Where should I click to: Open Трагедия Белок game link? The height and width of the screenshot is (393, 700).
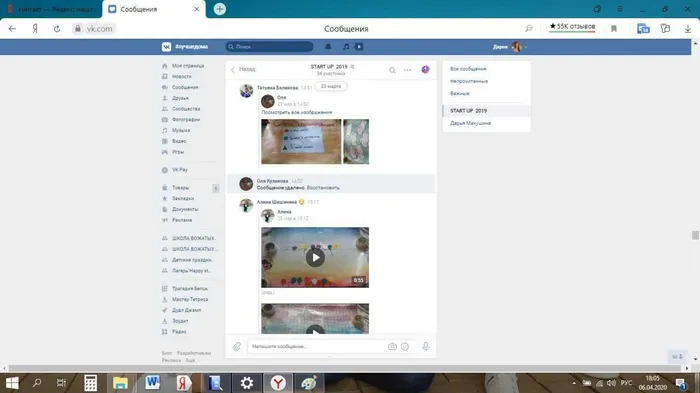coord(190,288)
